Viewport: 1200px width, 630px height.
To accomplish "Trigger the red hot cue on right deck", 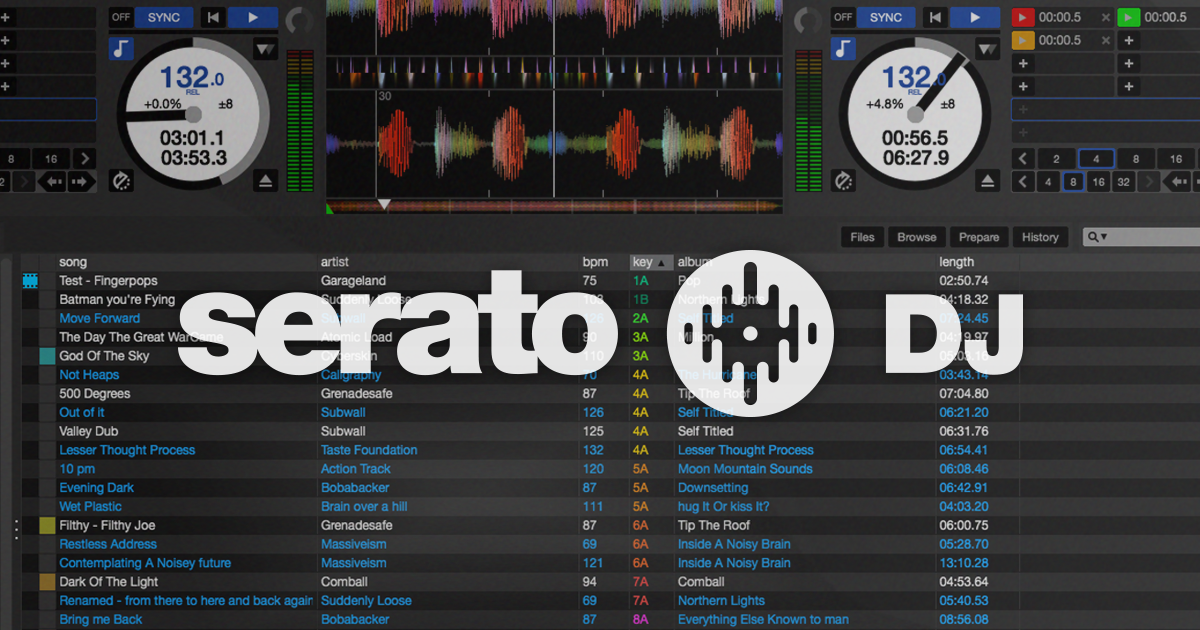I will click(1023, 17).
